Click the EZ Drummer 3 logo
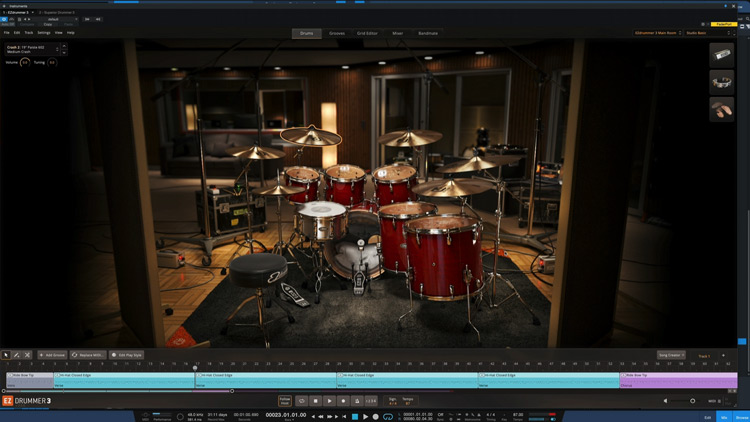 click(x=26, y=401)
